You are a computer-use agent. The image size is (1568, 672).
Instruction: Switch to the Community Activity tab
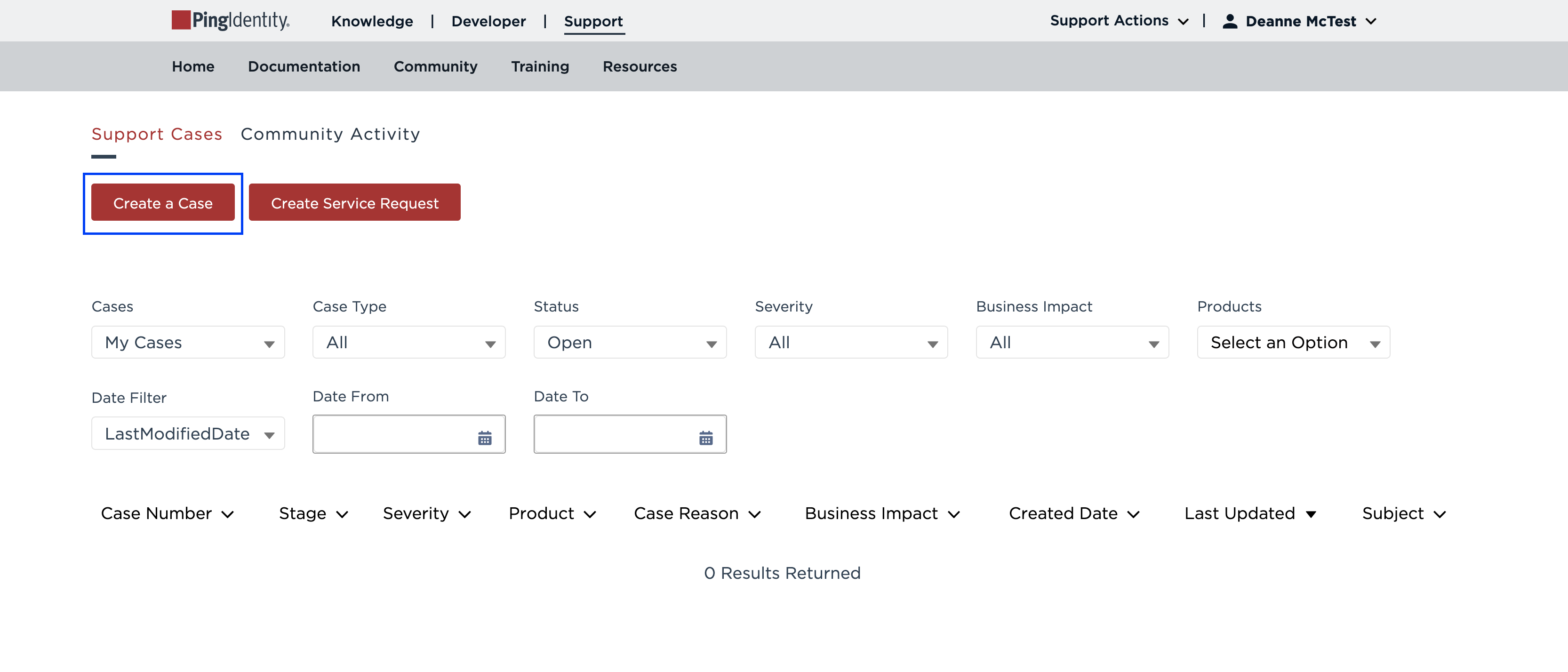click(330, 134)
